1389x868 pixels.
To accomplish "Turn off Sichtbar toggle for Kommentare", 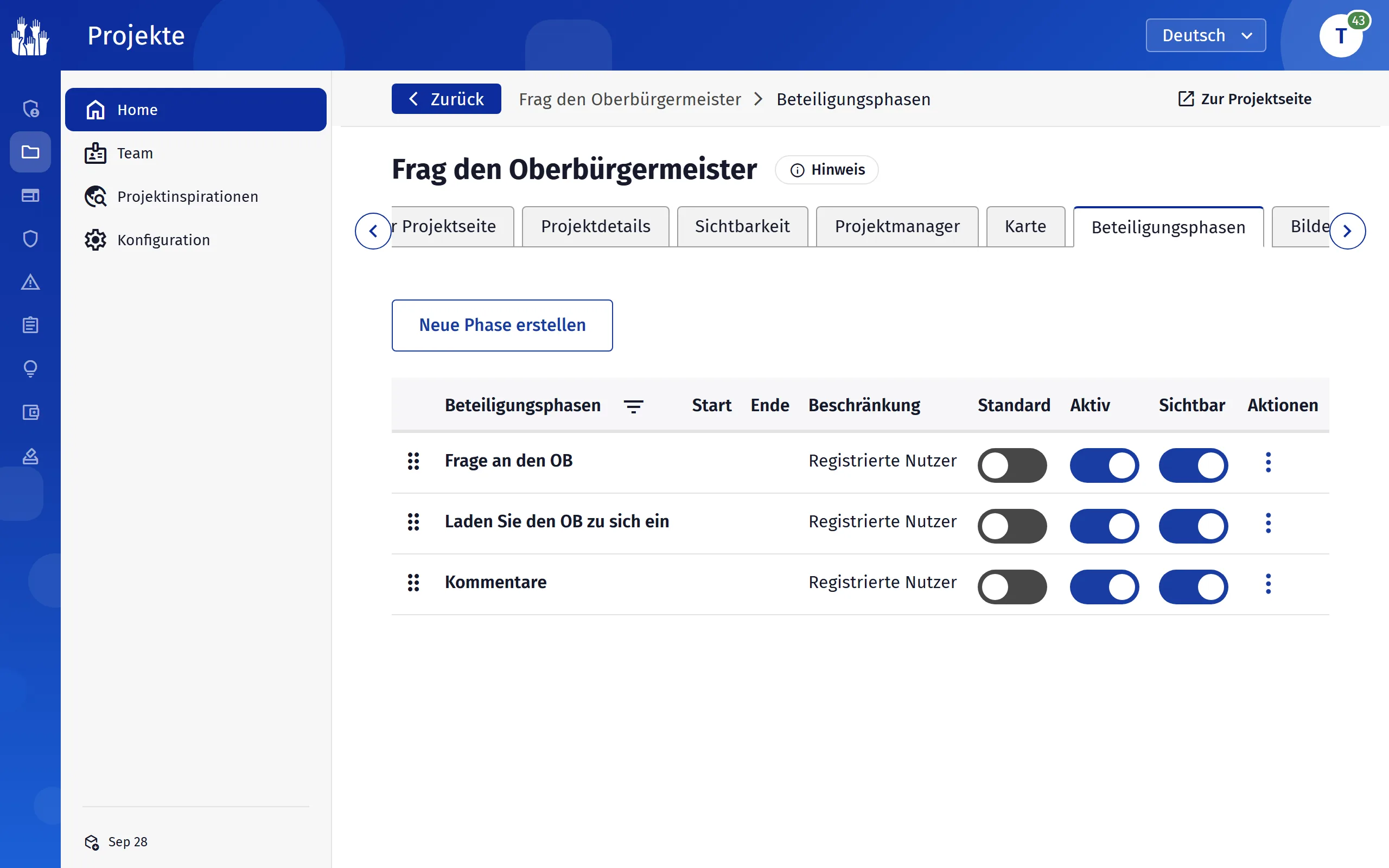I will (x=1193, y=588).
